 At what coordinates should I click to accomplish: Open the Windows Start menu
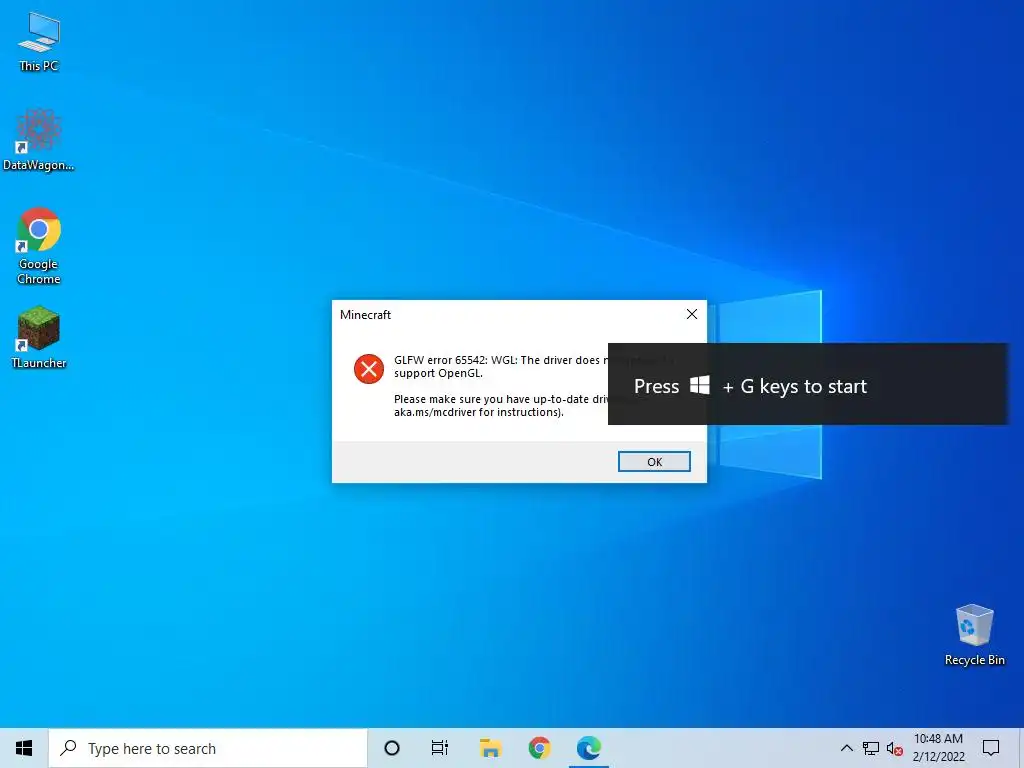click(x=24, y=748)
